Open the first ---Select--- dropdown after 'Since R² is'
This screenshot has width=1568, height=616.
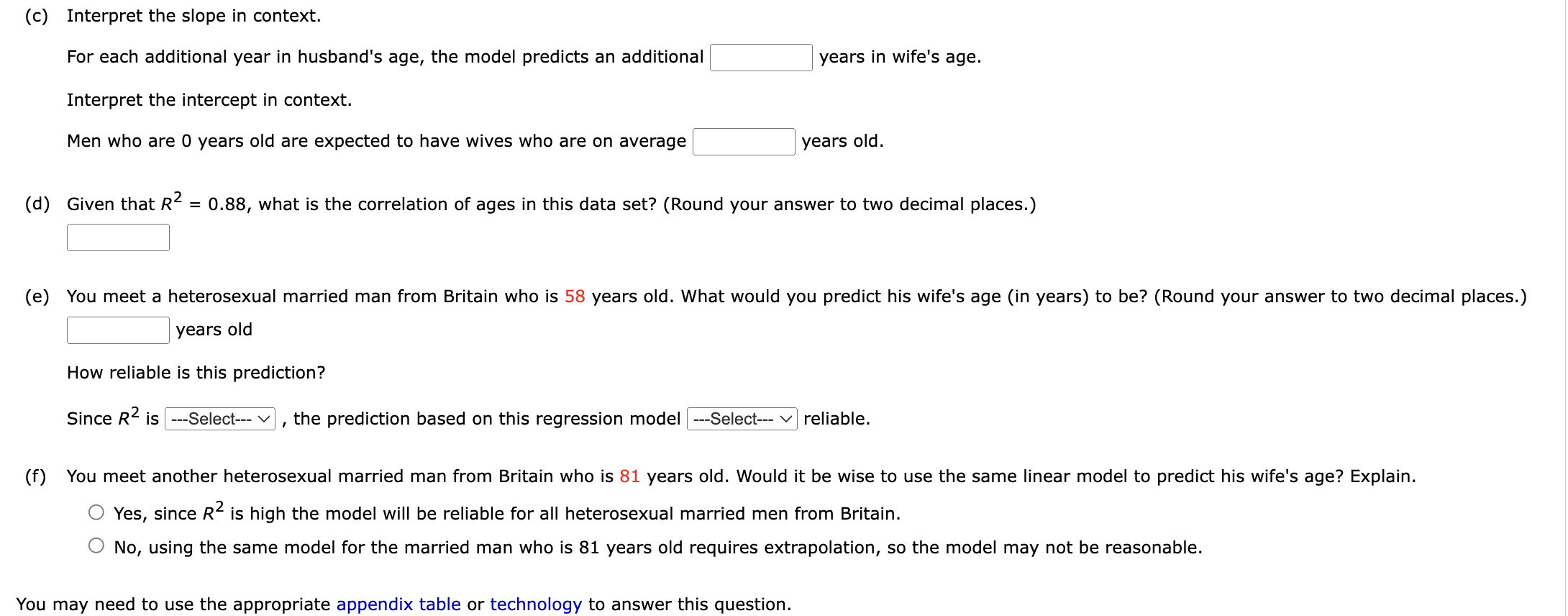point(220,419)
